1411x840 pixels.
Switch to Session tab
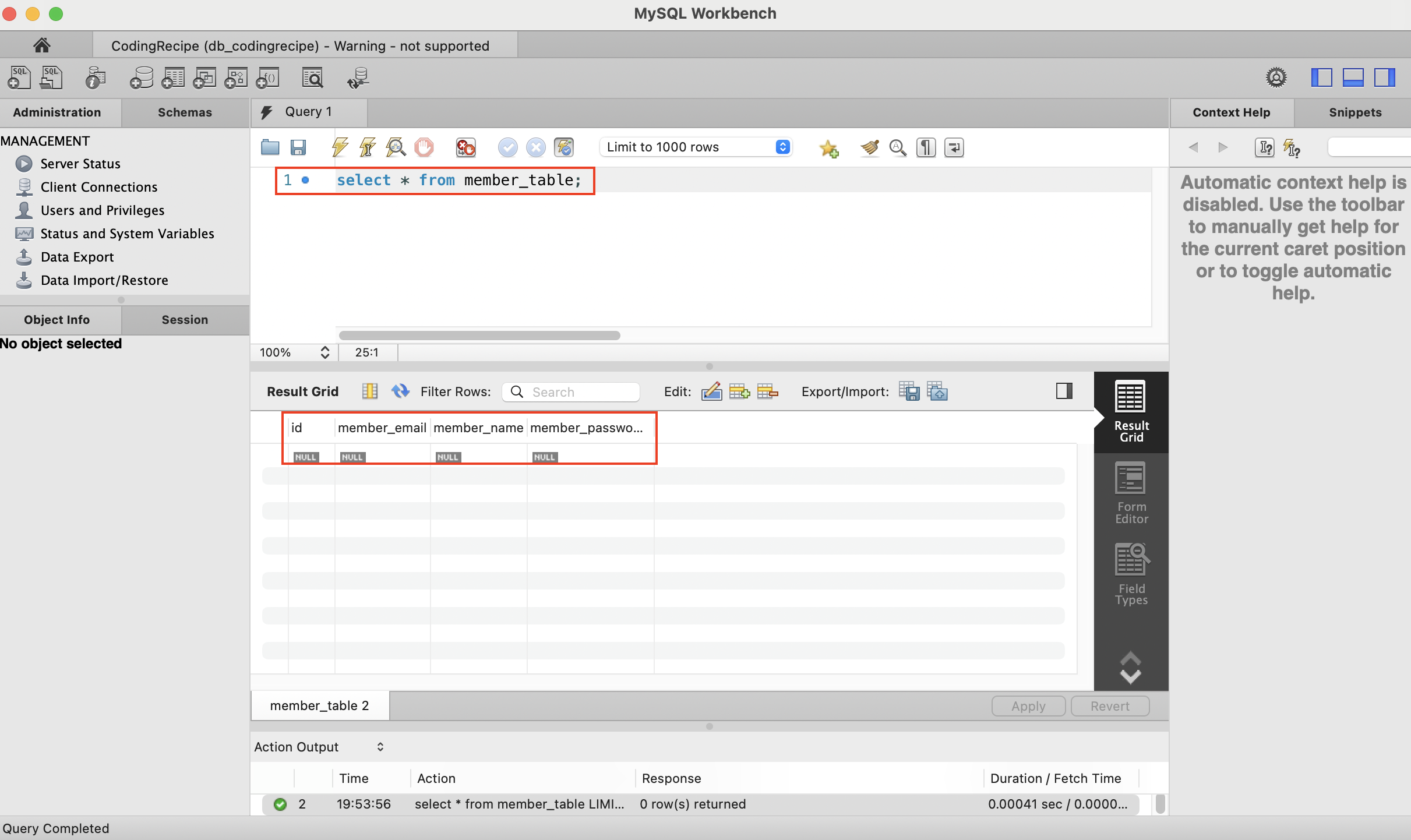coord(185,320)
